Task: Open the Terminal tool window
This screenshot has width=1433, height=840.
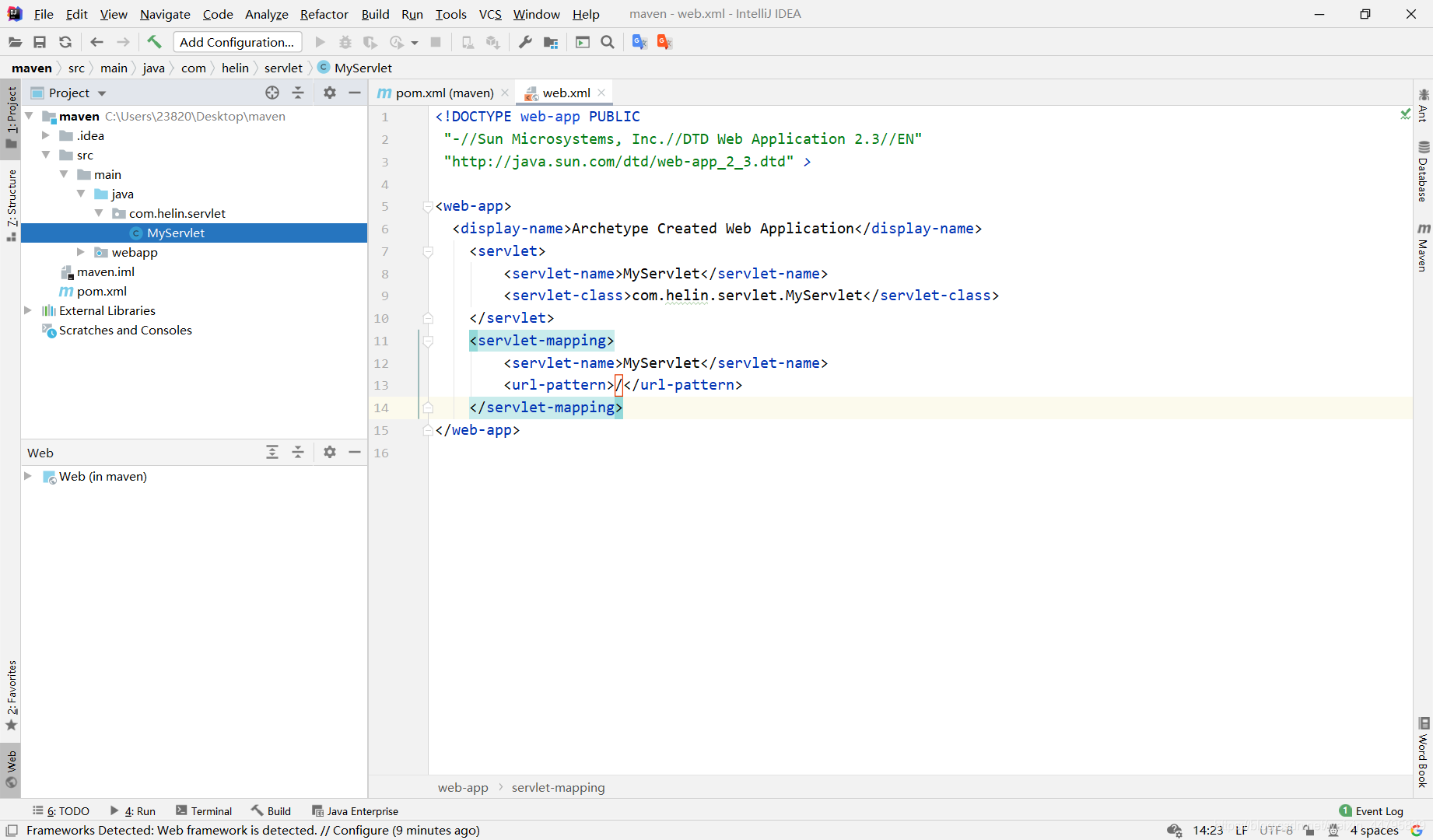Action: 204,810
